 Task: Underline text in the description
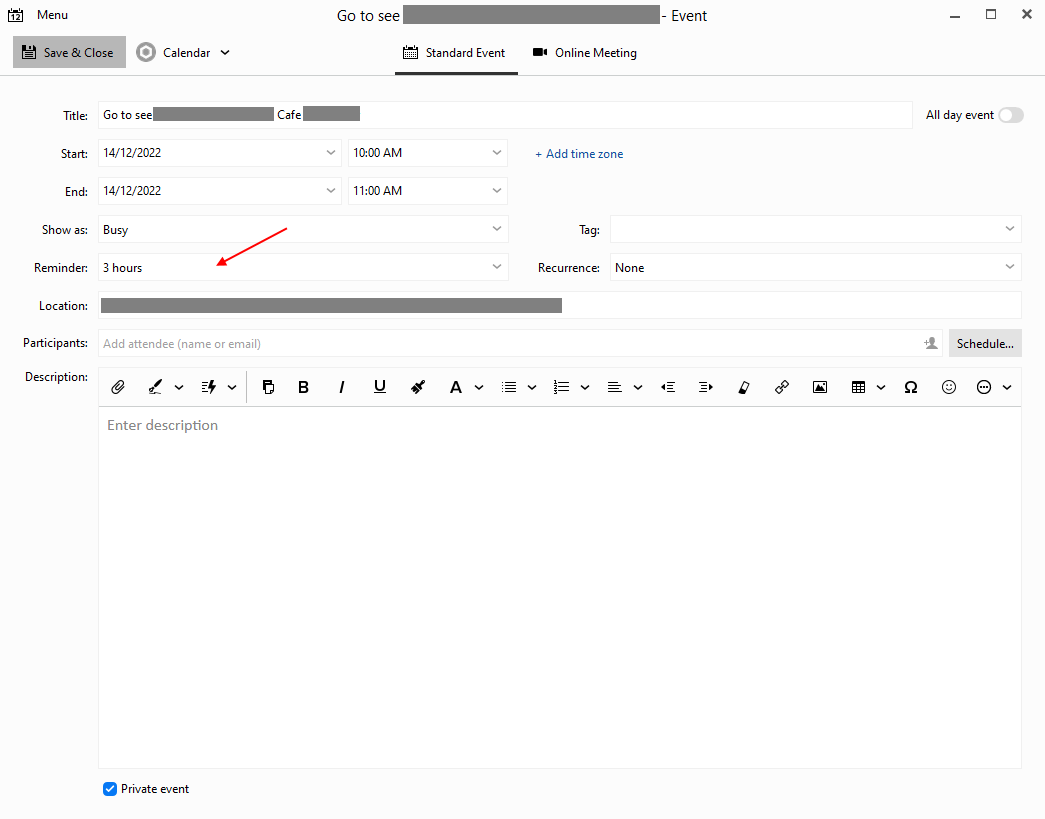point(379,387)
